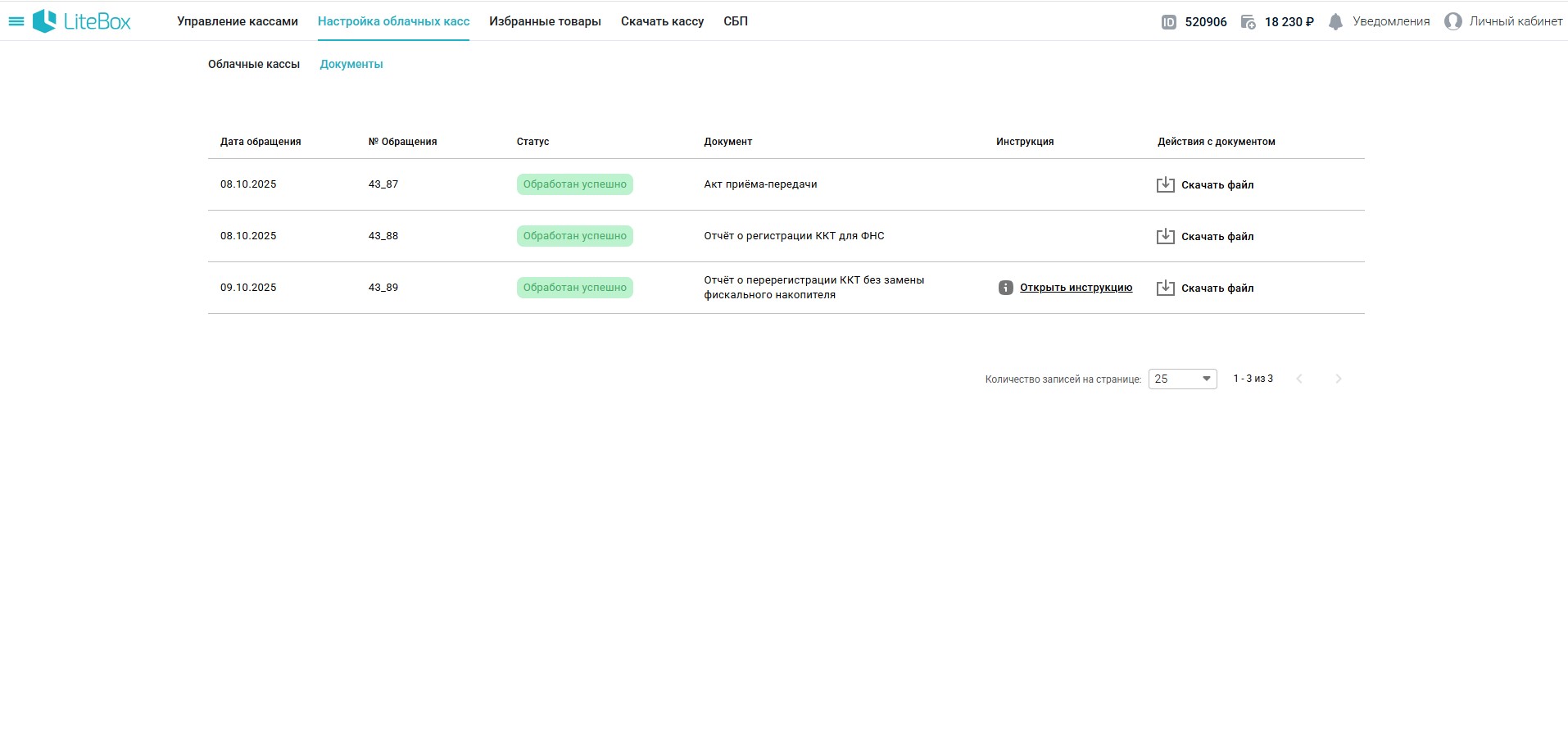The image size is (1568, 731).
Task: Click the info icon beside Открыть инструкцию
Action: (1005, 288)
